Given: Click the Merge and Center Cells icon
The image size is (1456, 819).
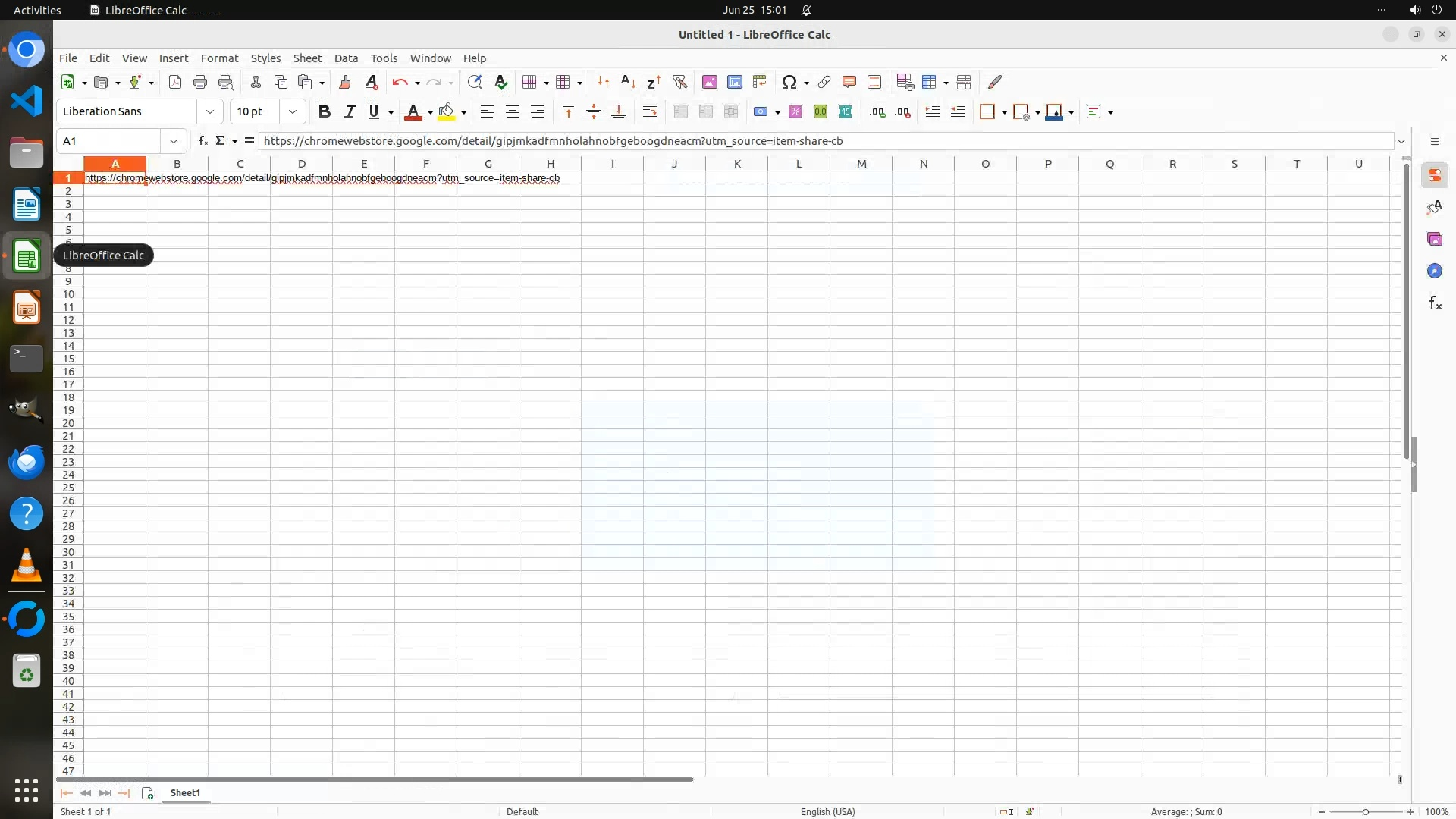Looking at the screenshot, I should click(x=681, y=111).
